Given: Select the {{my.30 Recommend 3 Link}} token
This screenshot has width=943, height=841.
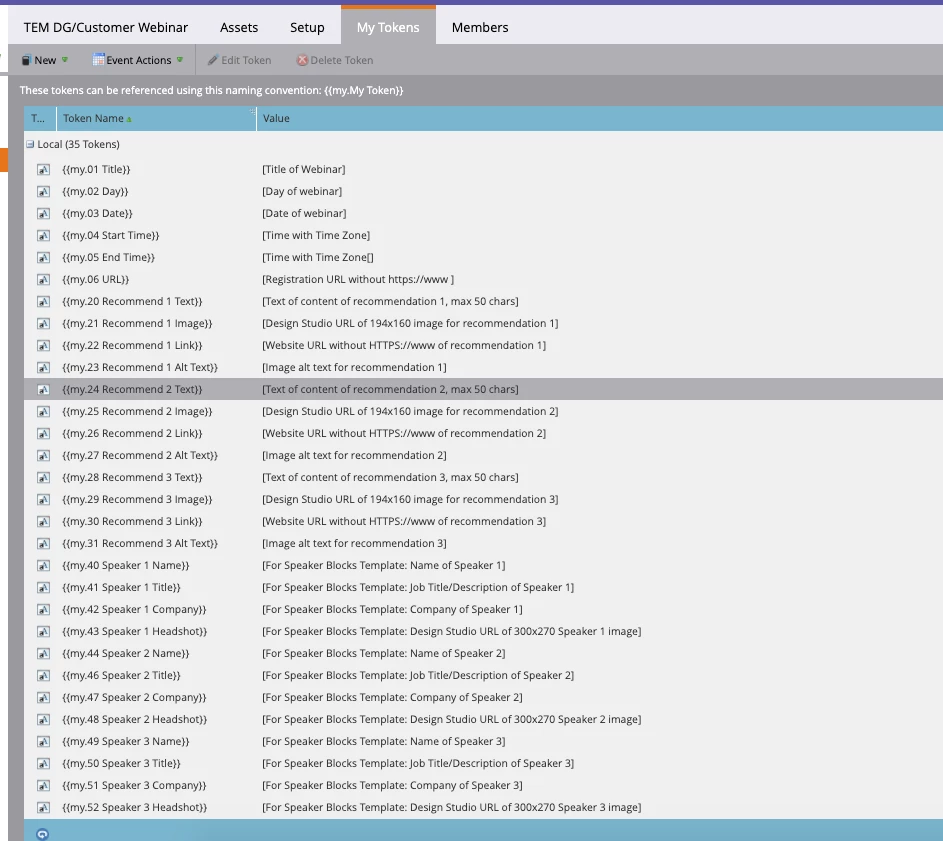Looking at the screenshot, I should click(132, 522).
